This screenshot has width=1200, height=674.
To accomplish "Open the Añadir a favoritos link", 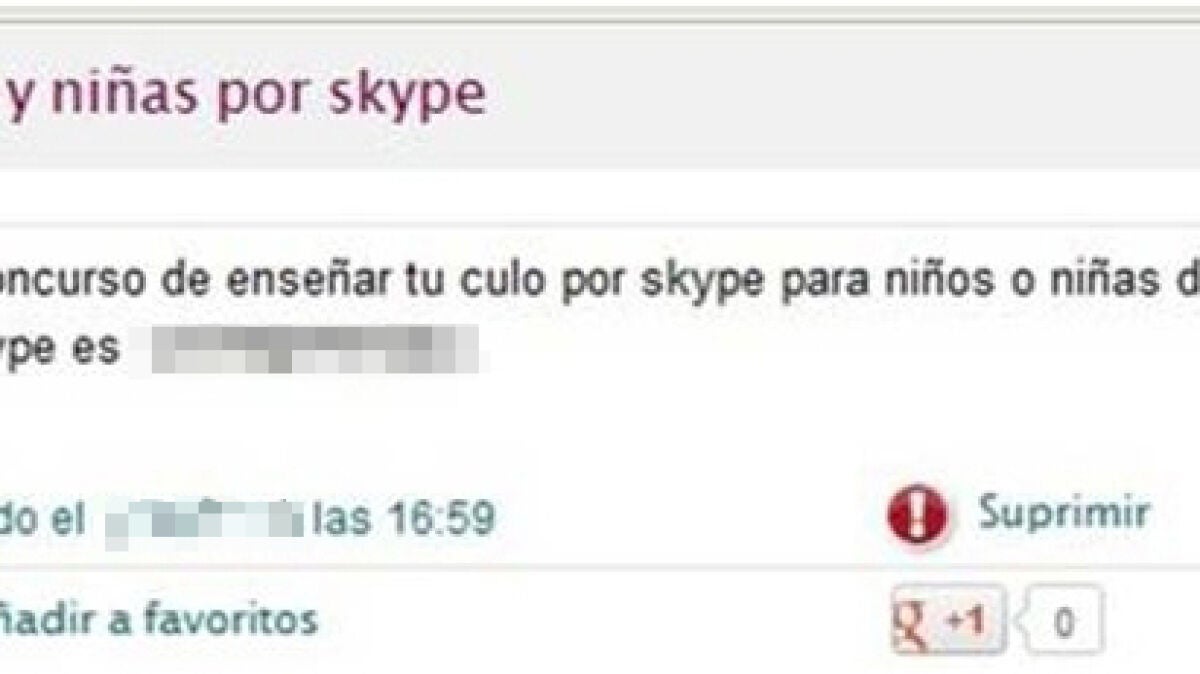I will [x=158, y=619].
